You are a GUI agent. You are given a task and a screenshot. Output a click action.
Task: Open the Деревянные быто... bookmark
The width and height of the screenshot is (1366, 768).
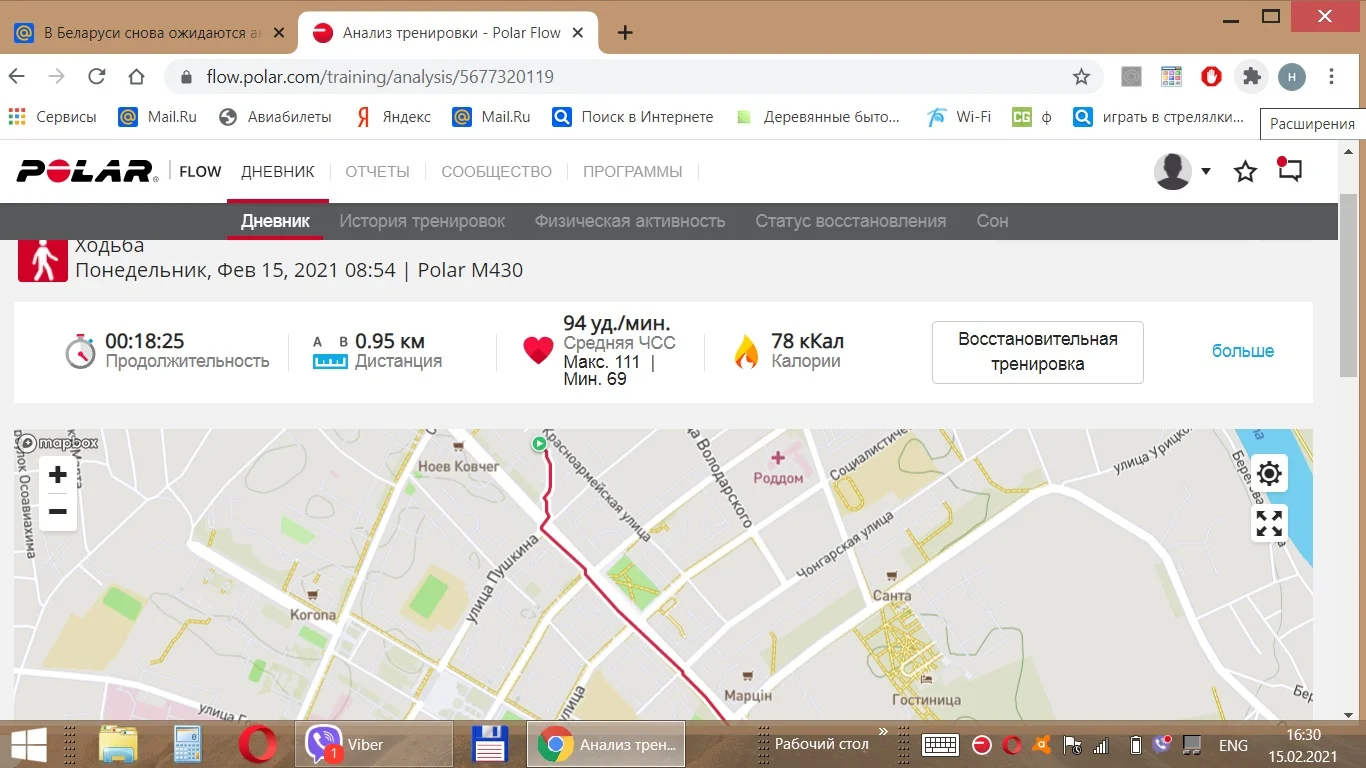tap(818, 117)
